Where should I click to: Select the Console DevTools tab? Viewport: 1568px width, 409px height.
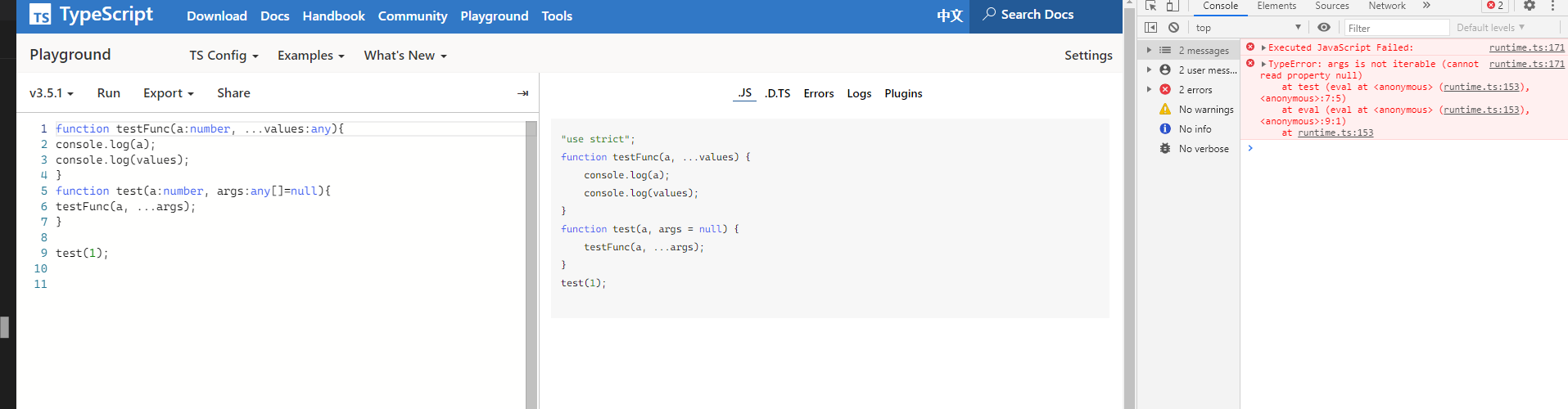pos(1220,6)
